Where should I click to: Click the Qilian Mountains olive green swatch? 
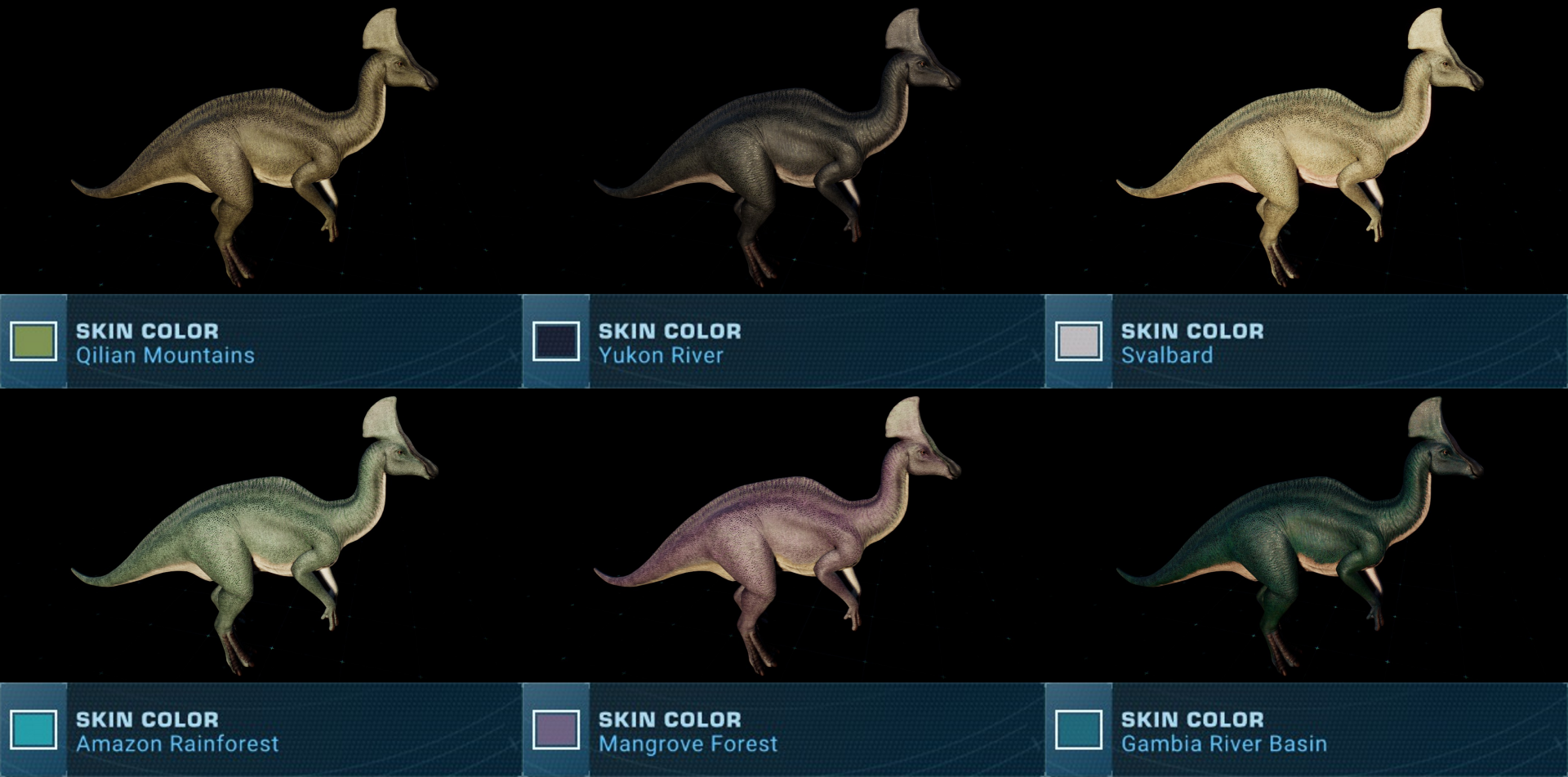click(x=33, y=342)
